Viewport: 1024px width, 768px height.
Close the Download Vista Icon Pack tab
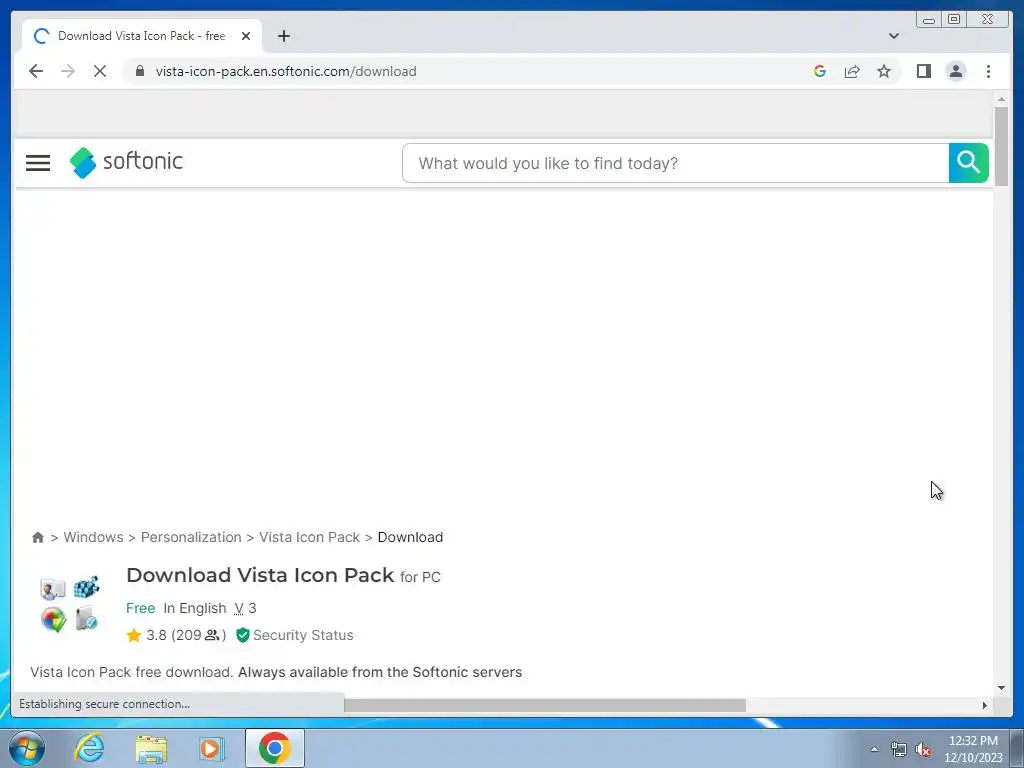coord(246,36)
